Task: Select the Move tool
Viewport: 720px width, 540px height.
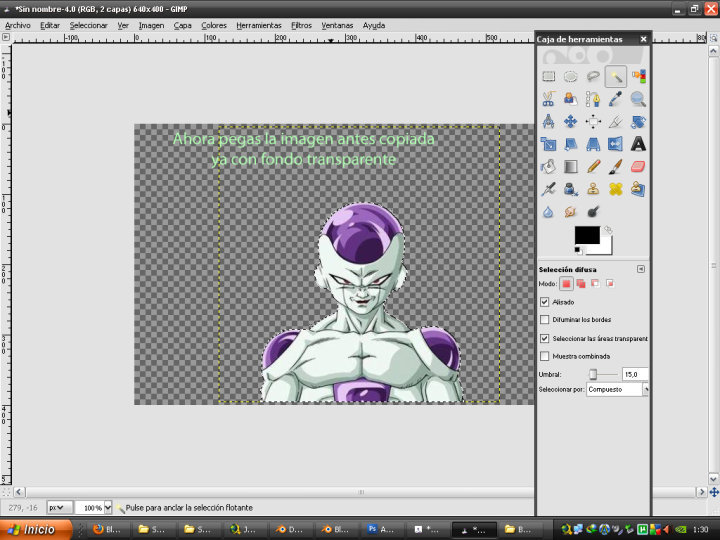Action: (x=571, y=121)
